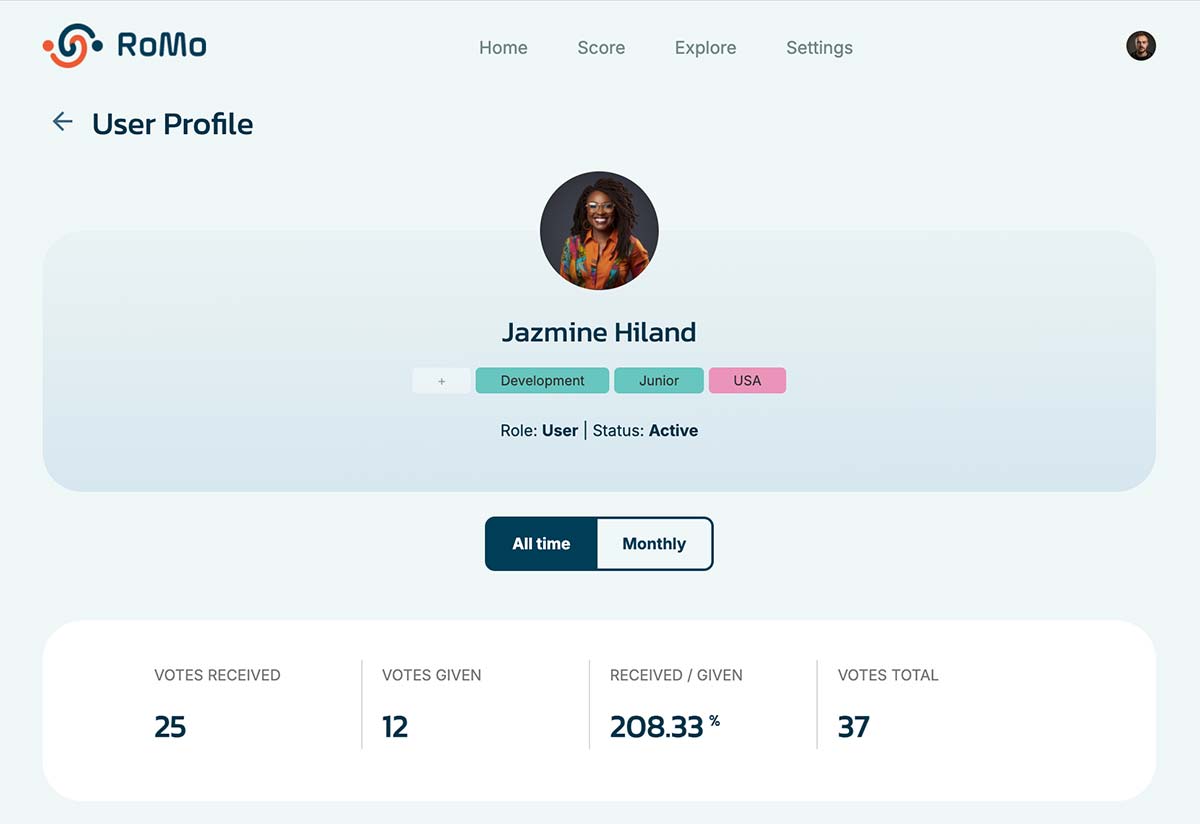Click the plus tag to add a label
The height and width of the screenshot is (824, 1200).
[442, 381]
